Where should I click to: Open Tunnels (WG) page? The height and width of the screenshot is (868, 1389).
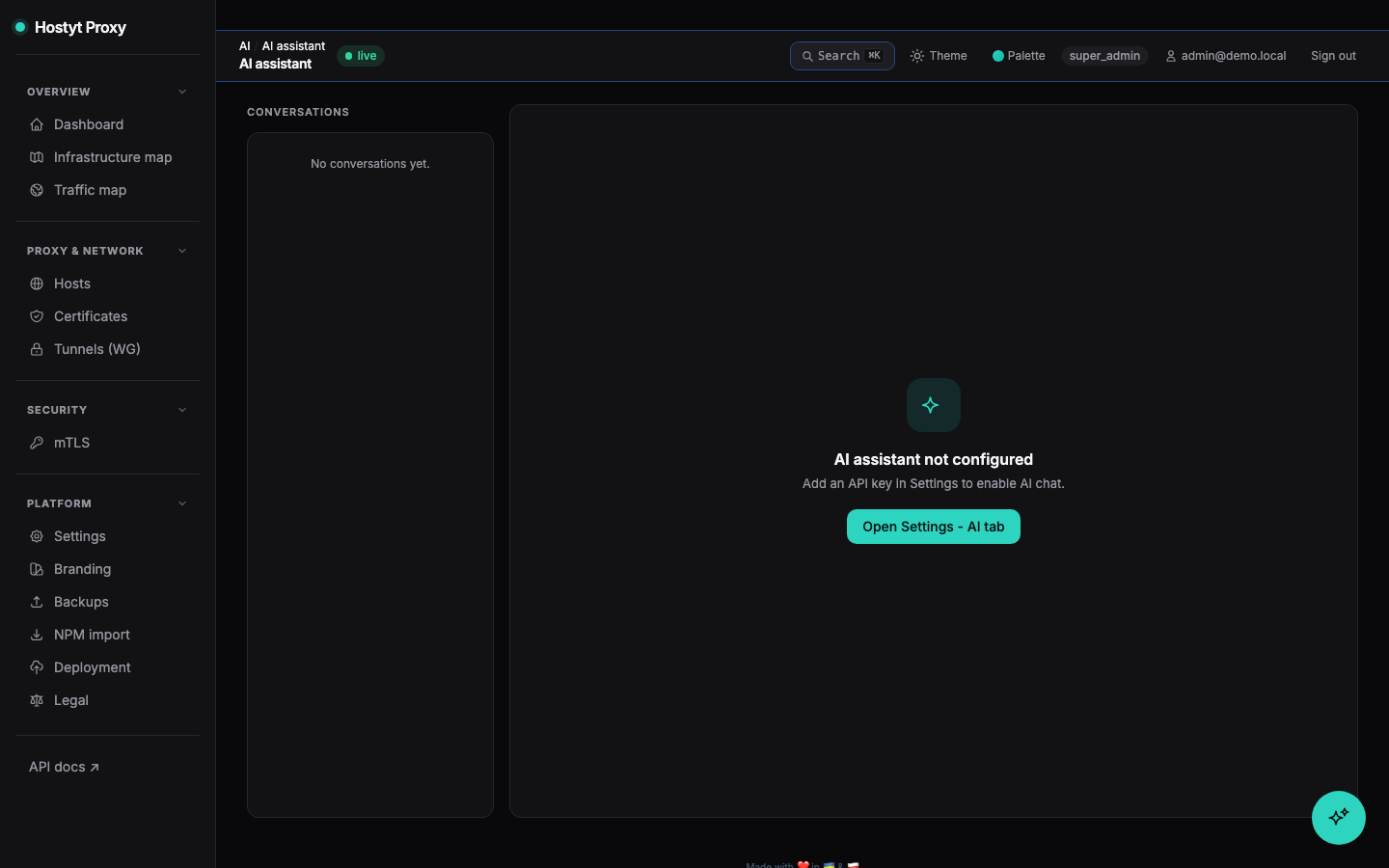(x=107, y=349)
